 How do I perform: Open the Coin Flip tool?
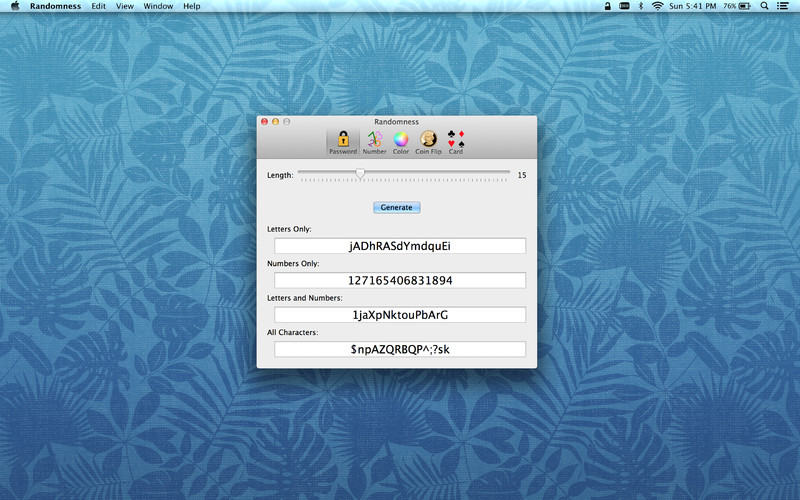[428, 140]
